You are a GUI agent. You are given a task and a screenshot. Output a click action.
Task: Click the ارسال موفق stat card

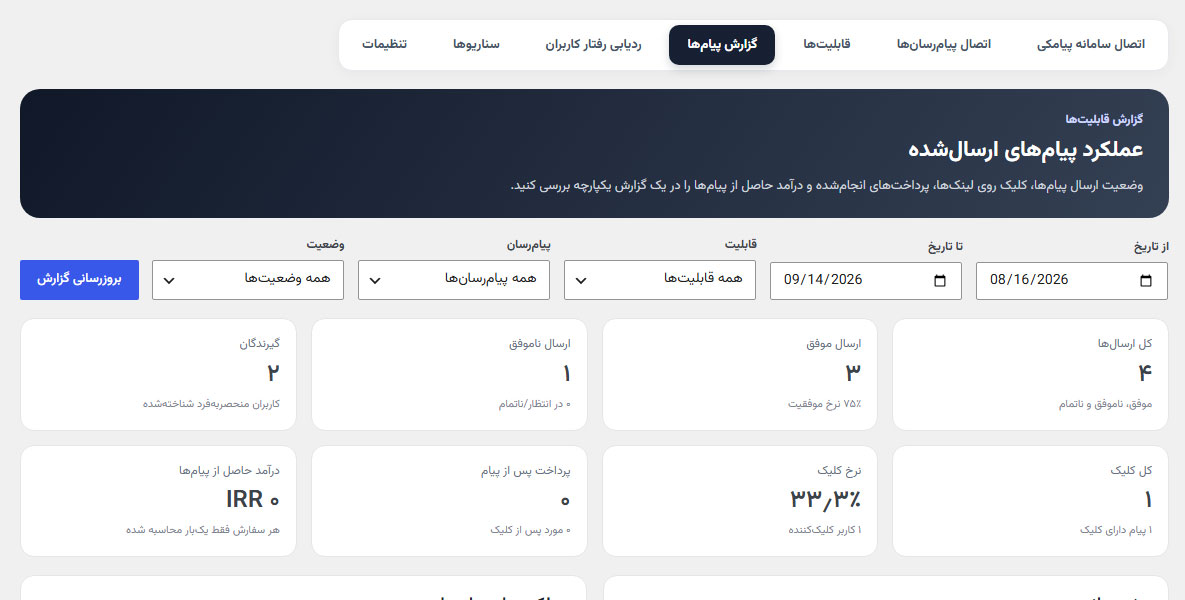pyautogui.click(x=739, y=375)
